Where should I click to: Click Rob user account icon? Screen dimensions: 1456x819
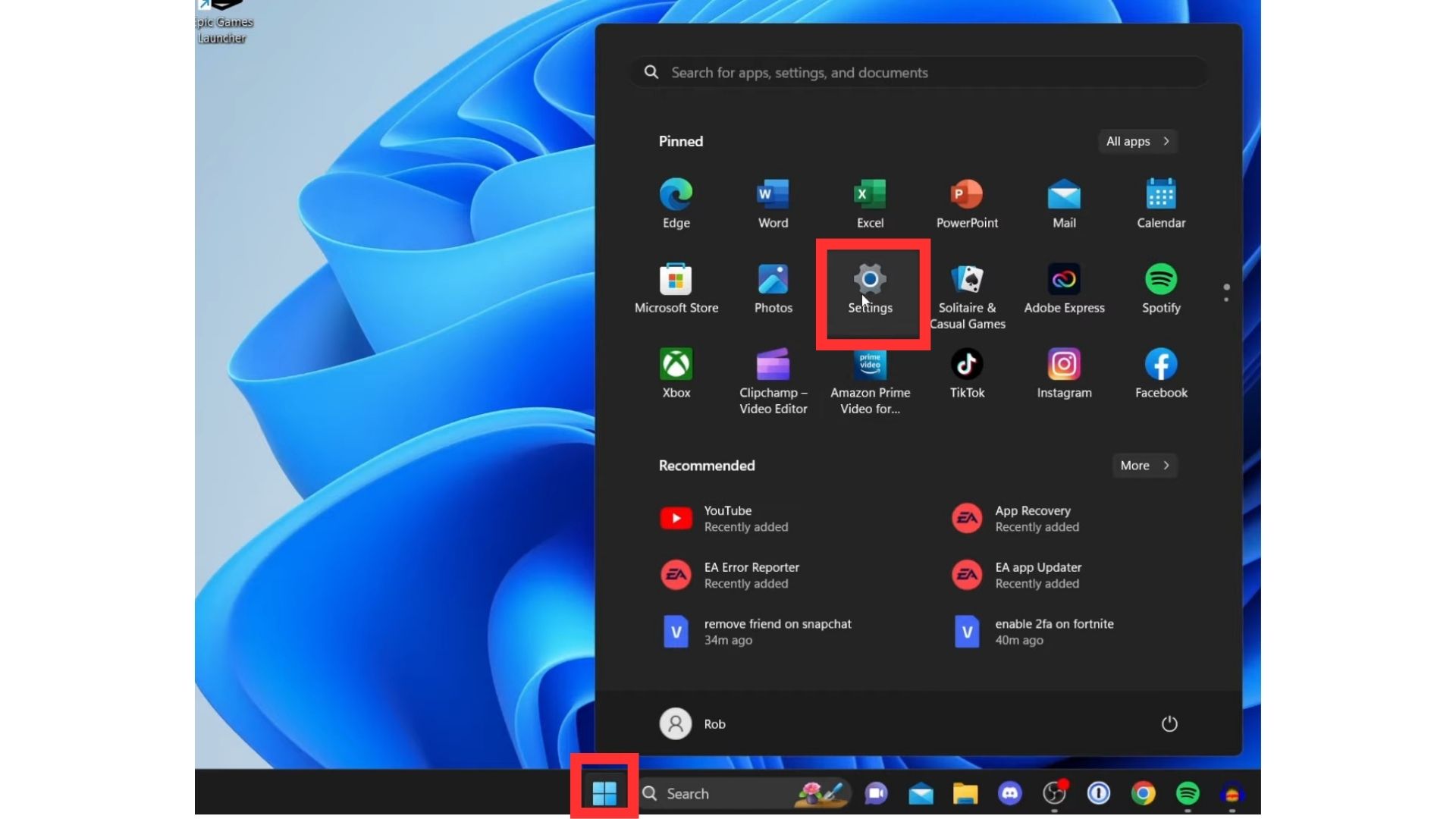pos(676,723)
